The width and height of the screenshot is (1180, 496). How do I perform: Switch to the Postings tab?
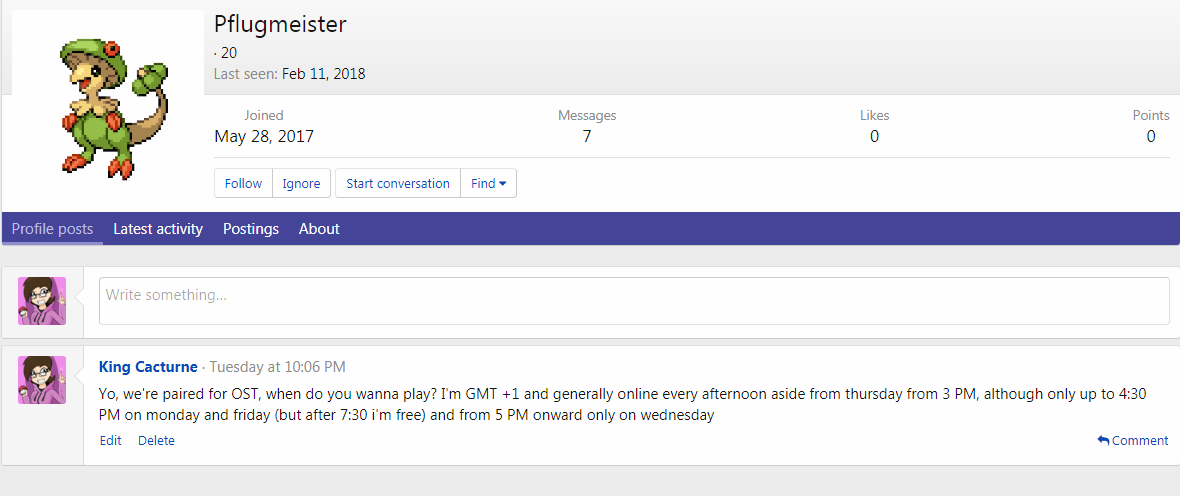[x=251, y=229]
